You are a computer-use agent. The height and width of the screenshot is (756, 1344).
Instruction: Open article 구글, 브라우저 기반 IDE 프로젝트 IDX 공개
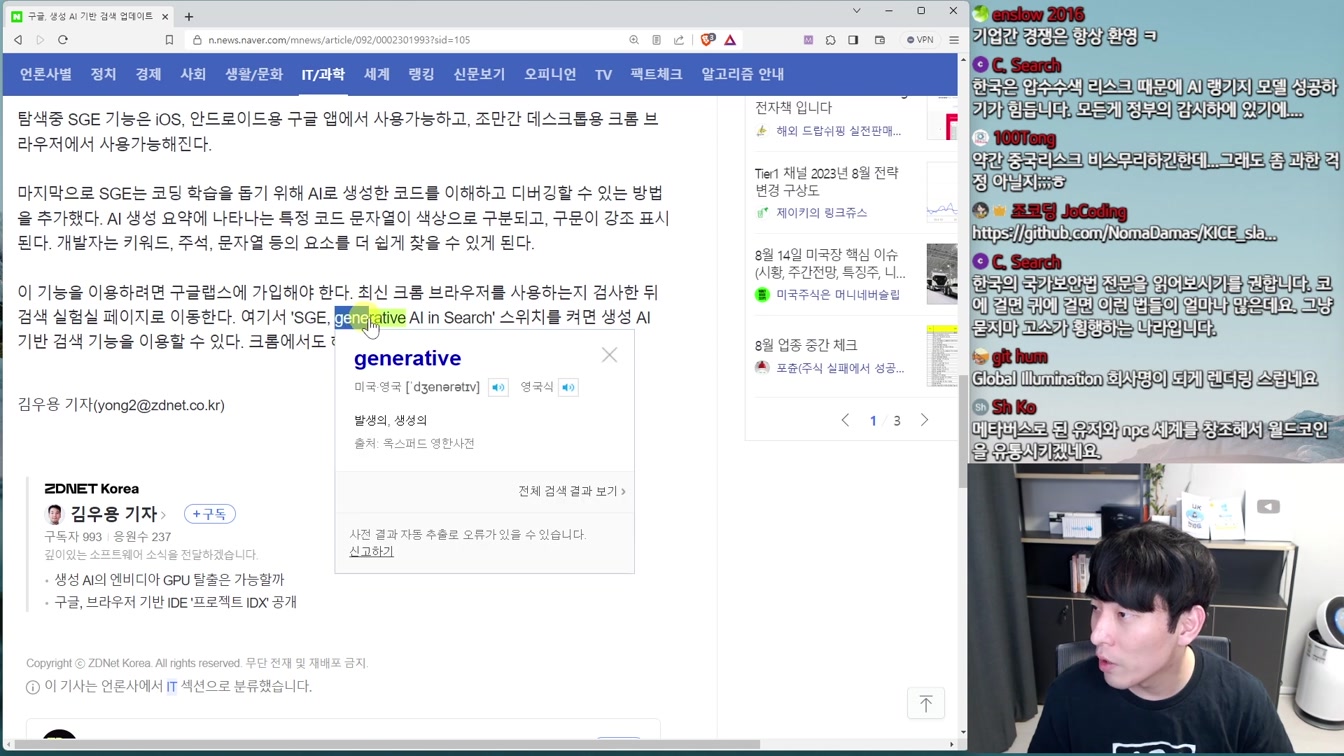(x=175, y=602)
